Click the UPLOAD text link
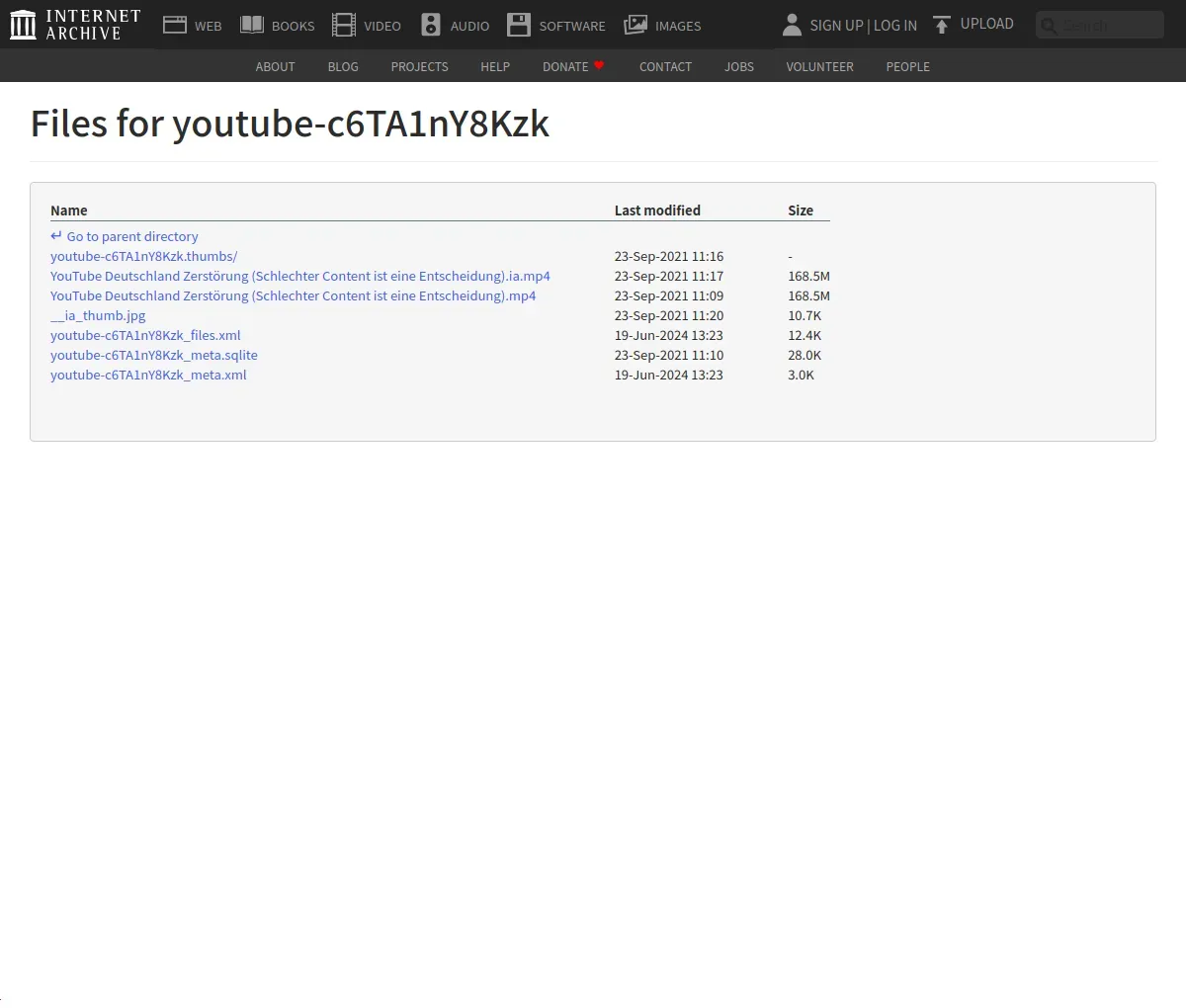Image resolution: width=1186 pixels, height=1008 pixels. (x=987, y=24)
